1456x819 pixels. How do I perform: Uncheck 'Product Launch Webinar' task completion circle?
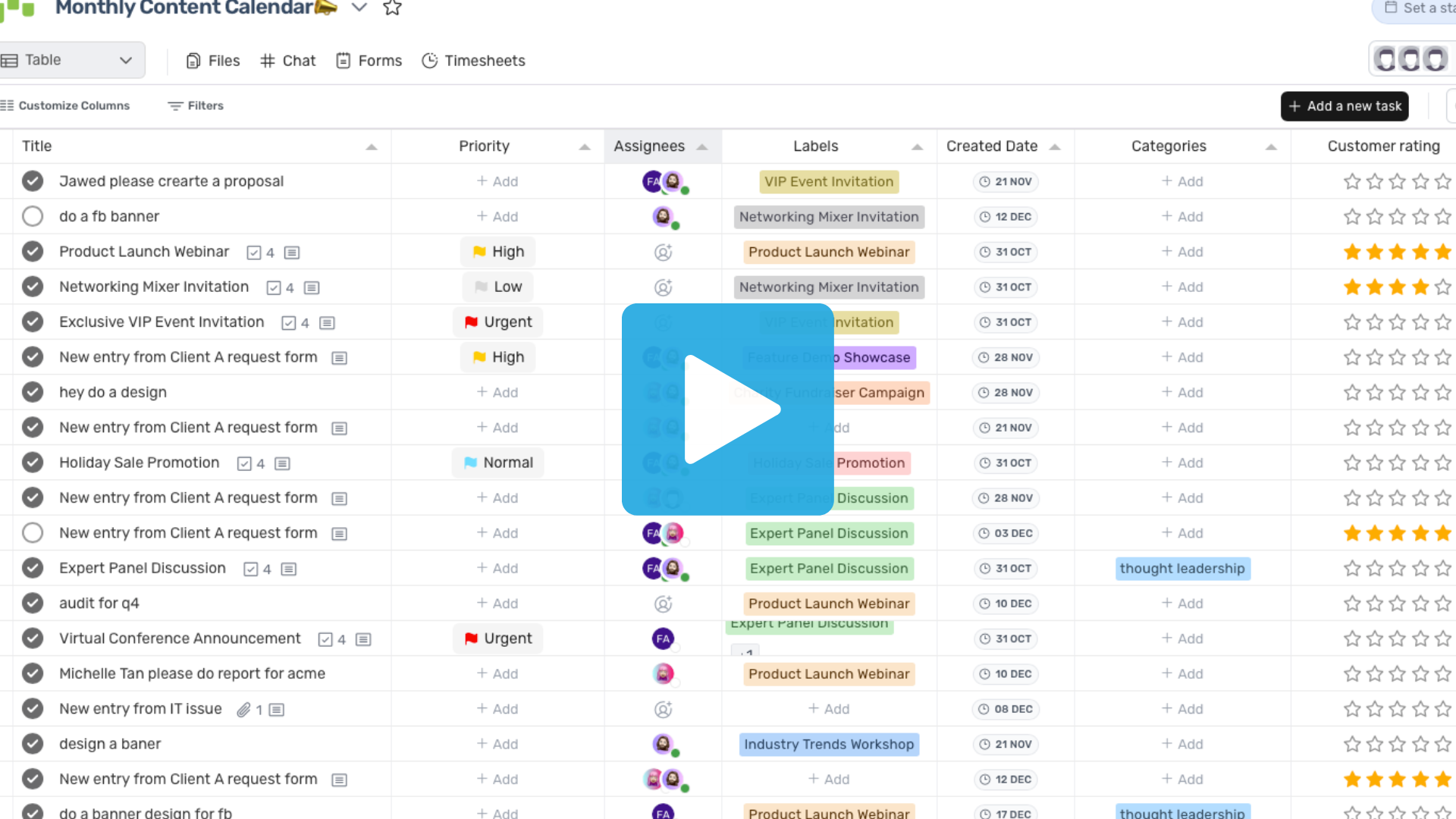coord(33,252)
